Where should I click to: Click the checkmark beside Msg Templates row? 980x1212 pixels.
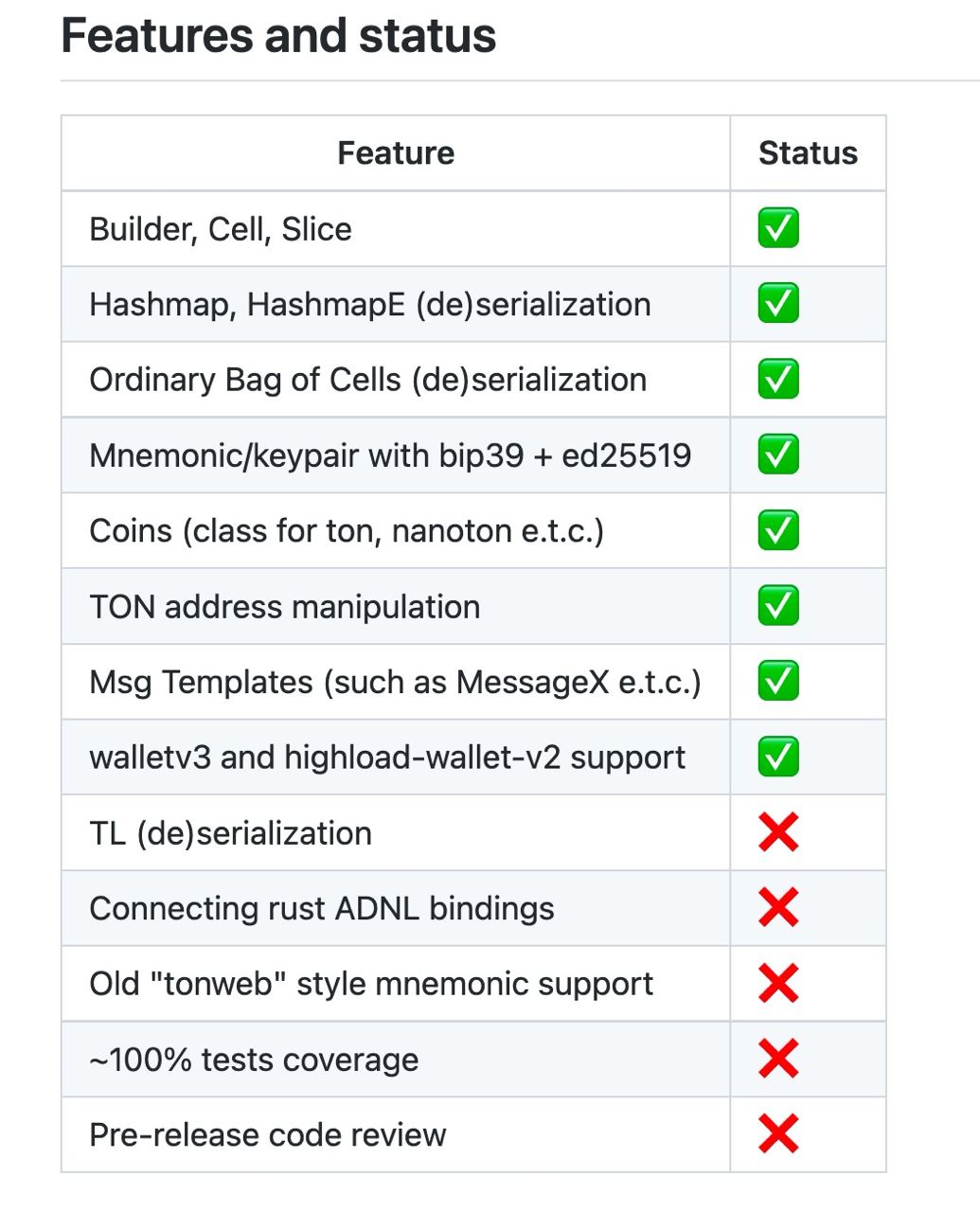(778, 681)
